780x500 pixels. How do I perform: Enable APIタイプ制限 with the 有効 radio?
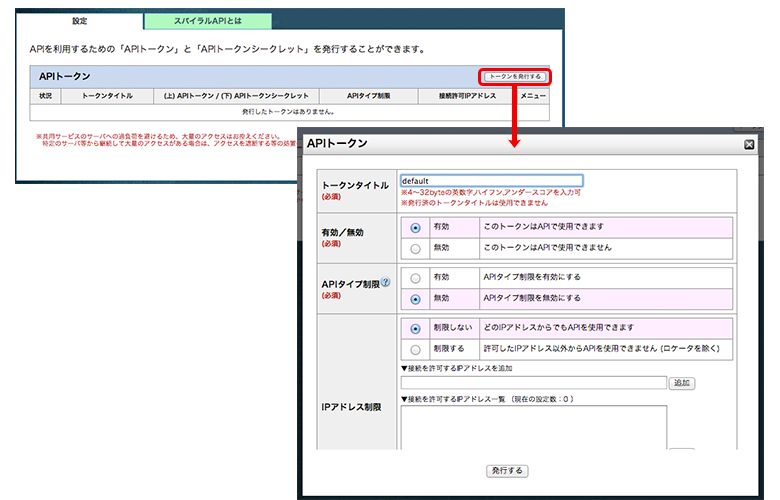[415, 277]
